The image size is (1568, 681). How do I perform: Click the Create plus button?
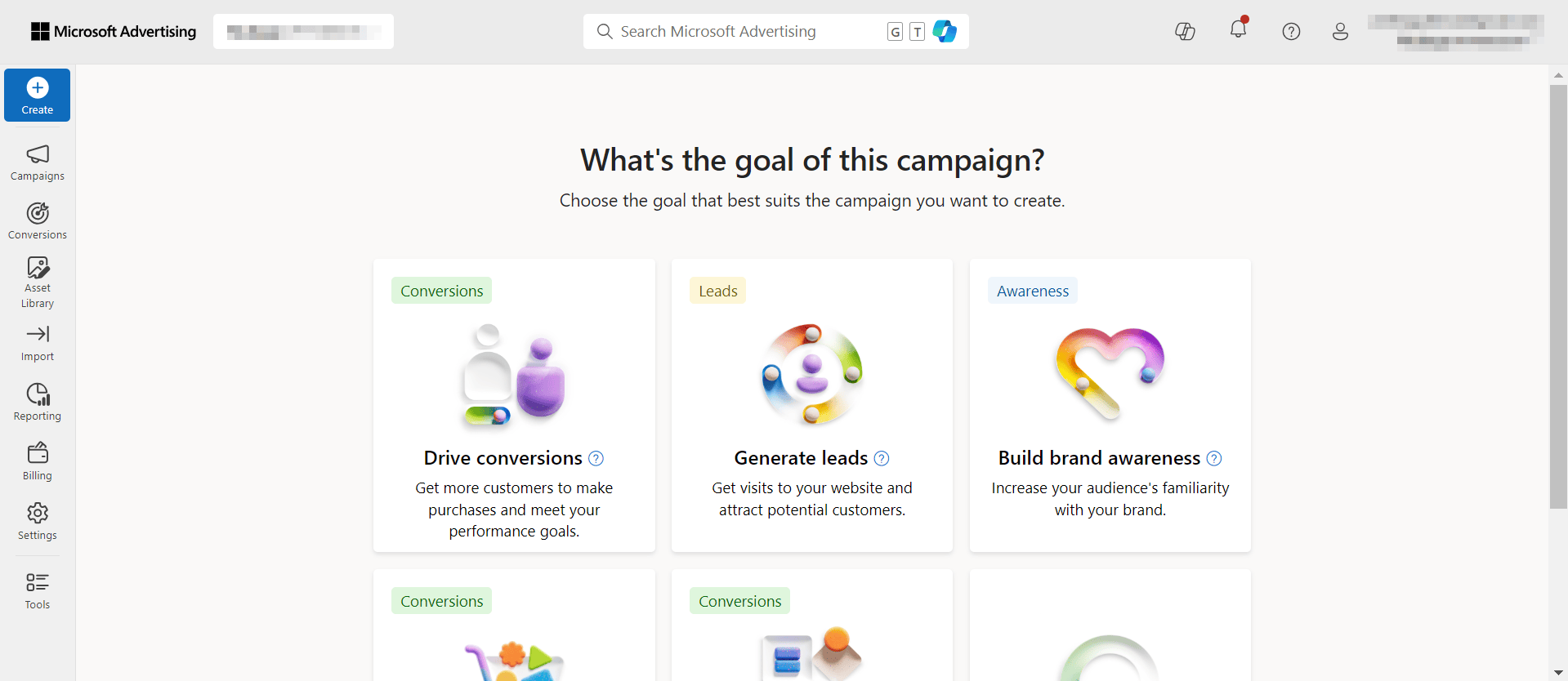pyautogui.click(x=37, y=96)
